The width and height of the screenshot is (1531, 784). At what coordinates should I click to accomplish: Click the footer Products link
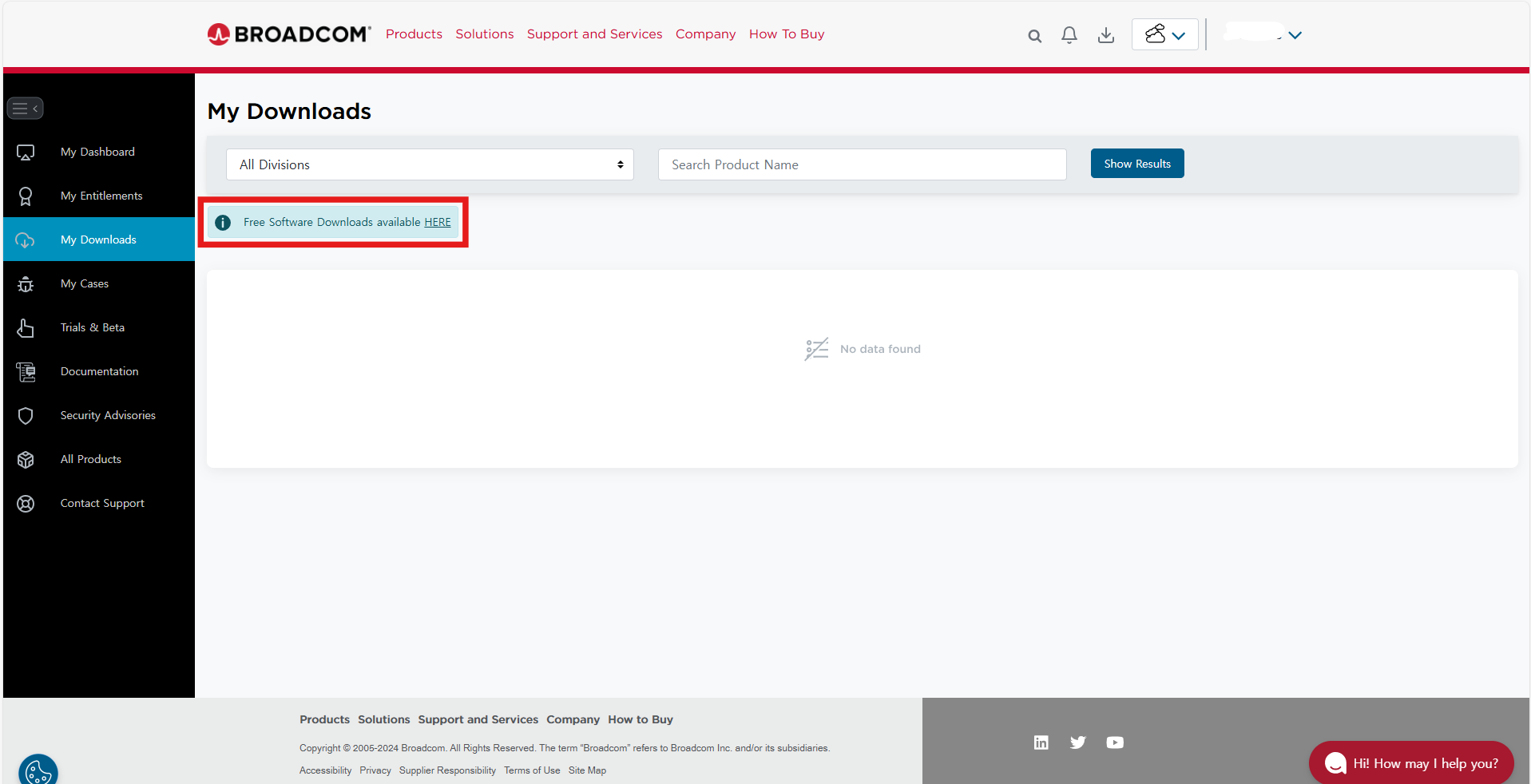pyautogui.click(x=324, y=719)
